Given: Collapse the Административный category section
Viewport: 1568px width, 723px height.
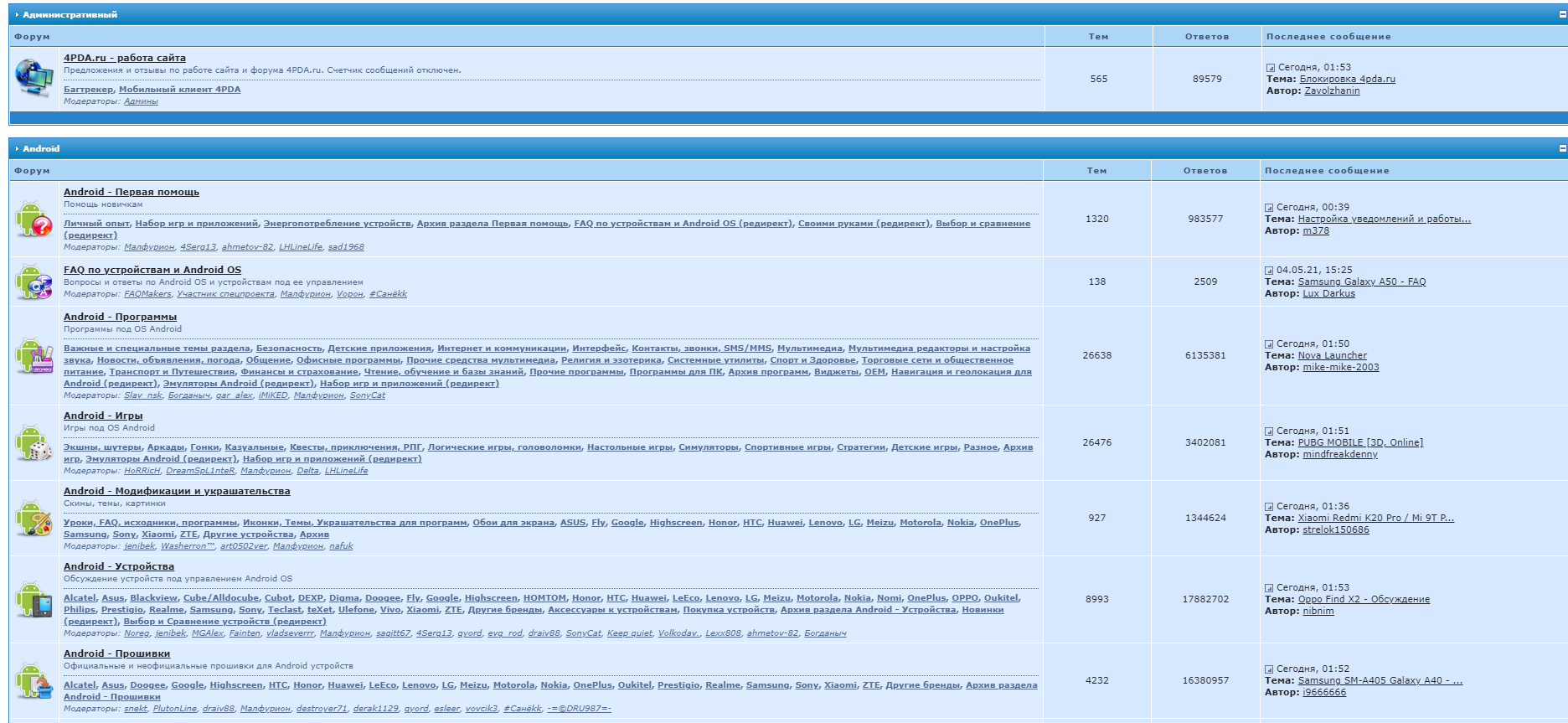Looking at the screenshot, I should [1562, 15].
